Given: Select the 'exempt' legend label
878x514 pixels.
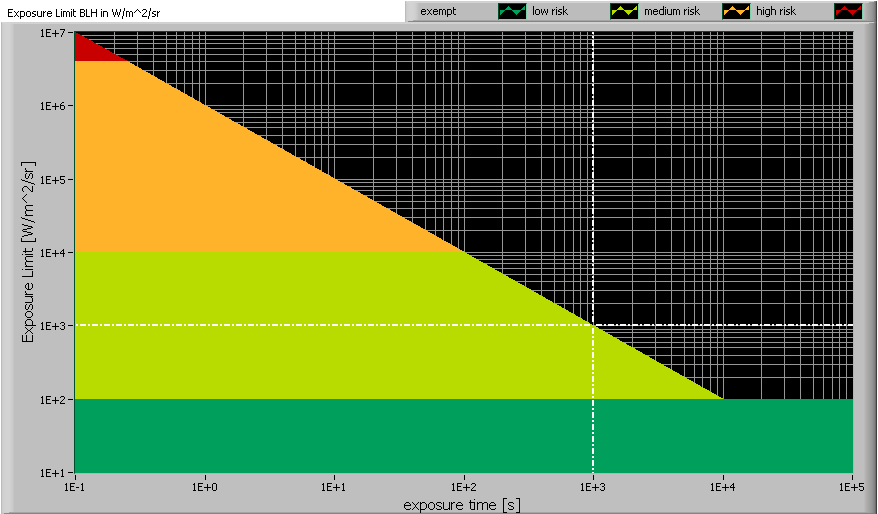Looking at the screenshot, I should pyautogui.click(x=438, y=11).
